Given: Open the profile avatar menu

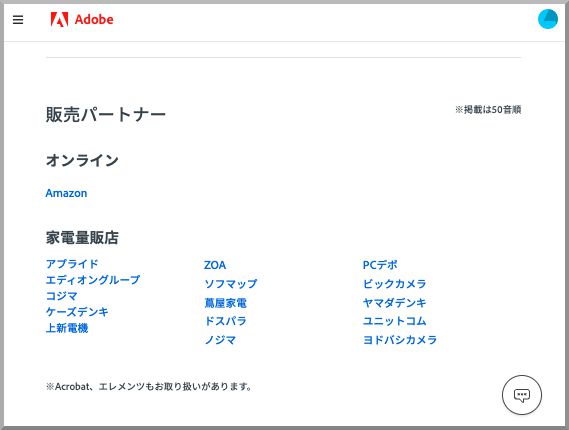Looking at the screenshot, I should click(548, 19).
